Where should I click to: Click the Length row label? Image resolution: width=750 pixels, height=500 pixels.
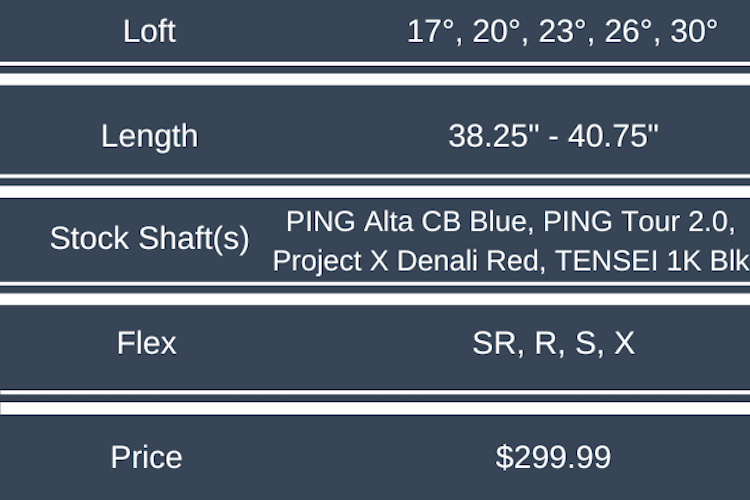click(149, 136)
